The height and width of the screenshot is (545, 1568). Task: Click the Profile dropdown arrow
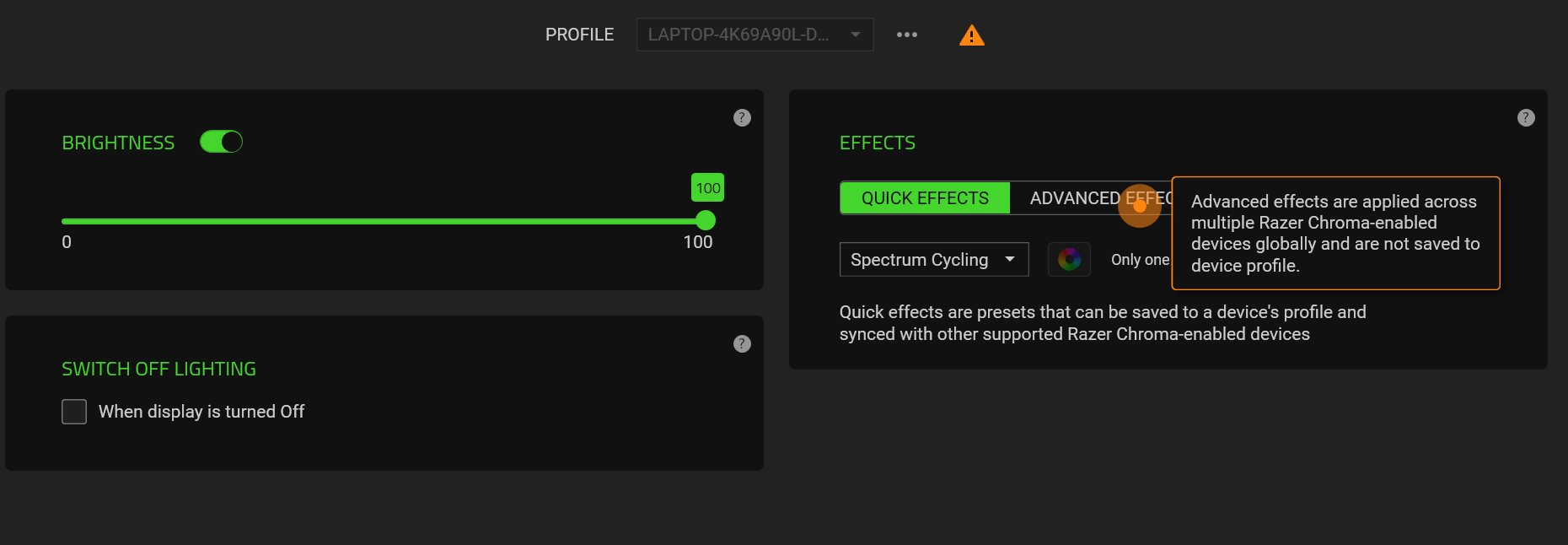pos(856,35)
